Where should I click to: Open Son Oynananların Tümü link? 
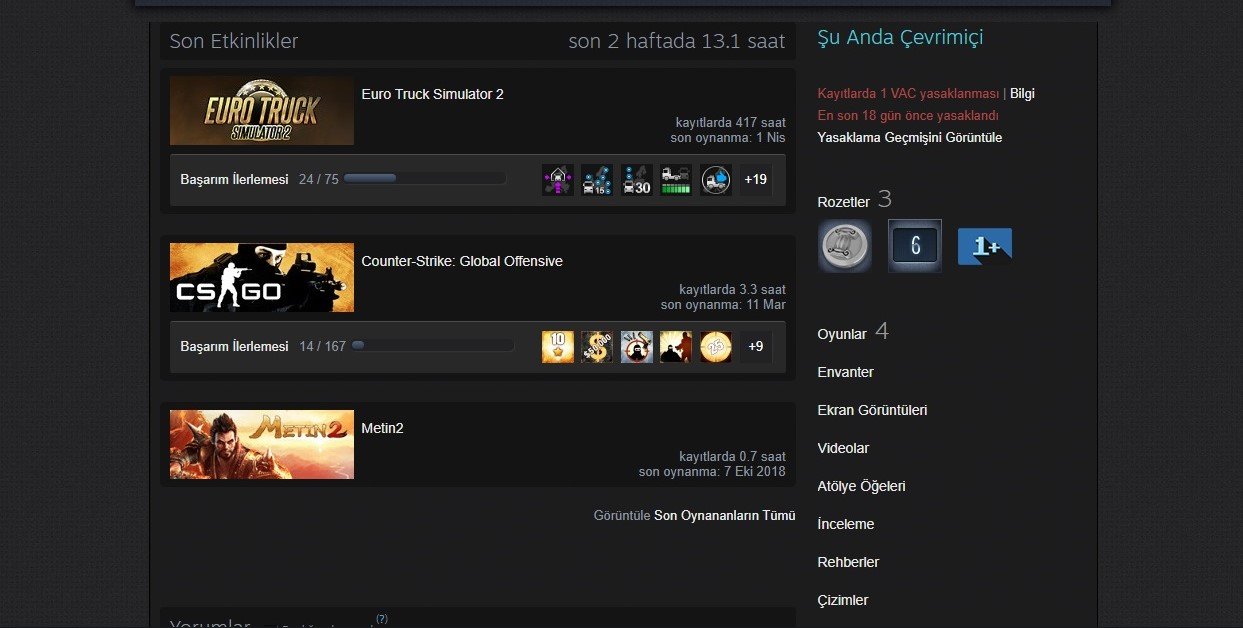pos(724,516)
